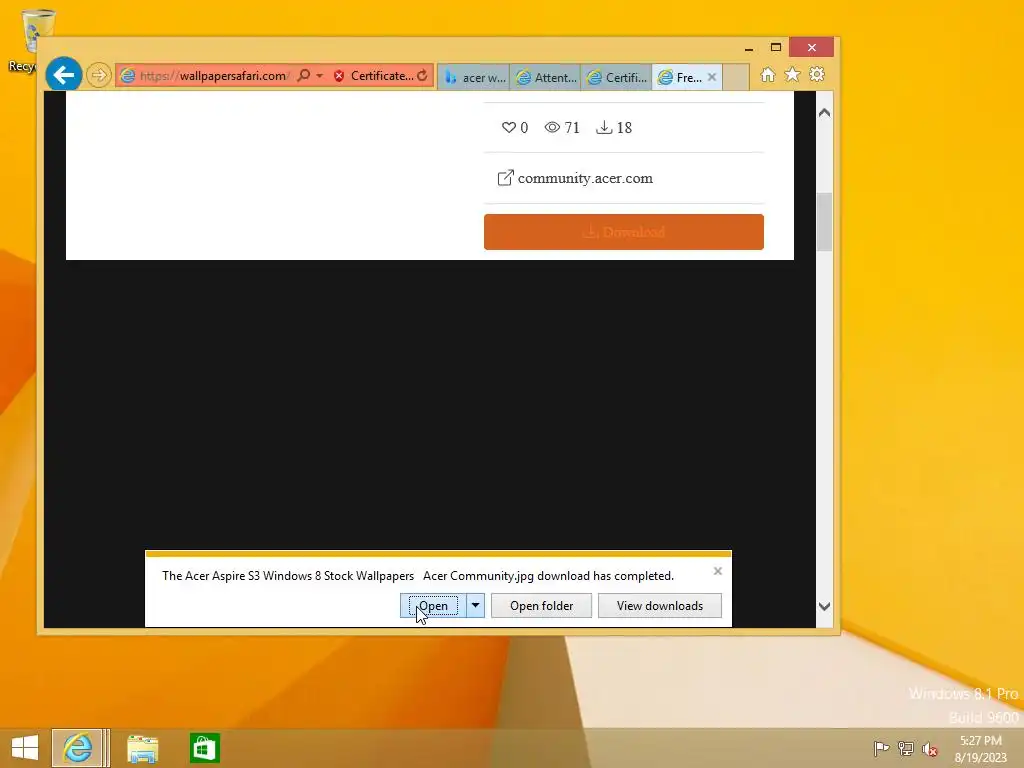Click the eye views icon
The height and width of the screenshot is (768, 1024).
[x=552, y=127]
